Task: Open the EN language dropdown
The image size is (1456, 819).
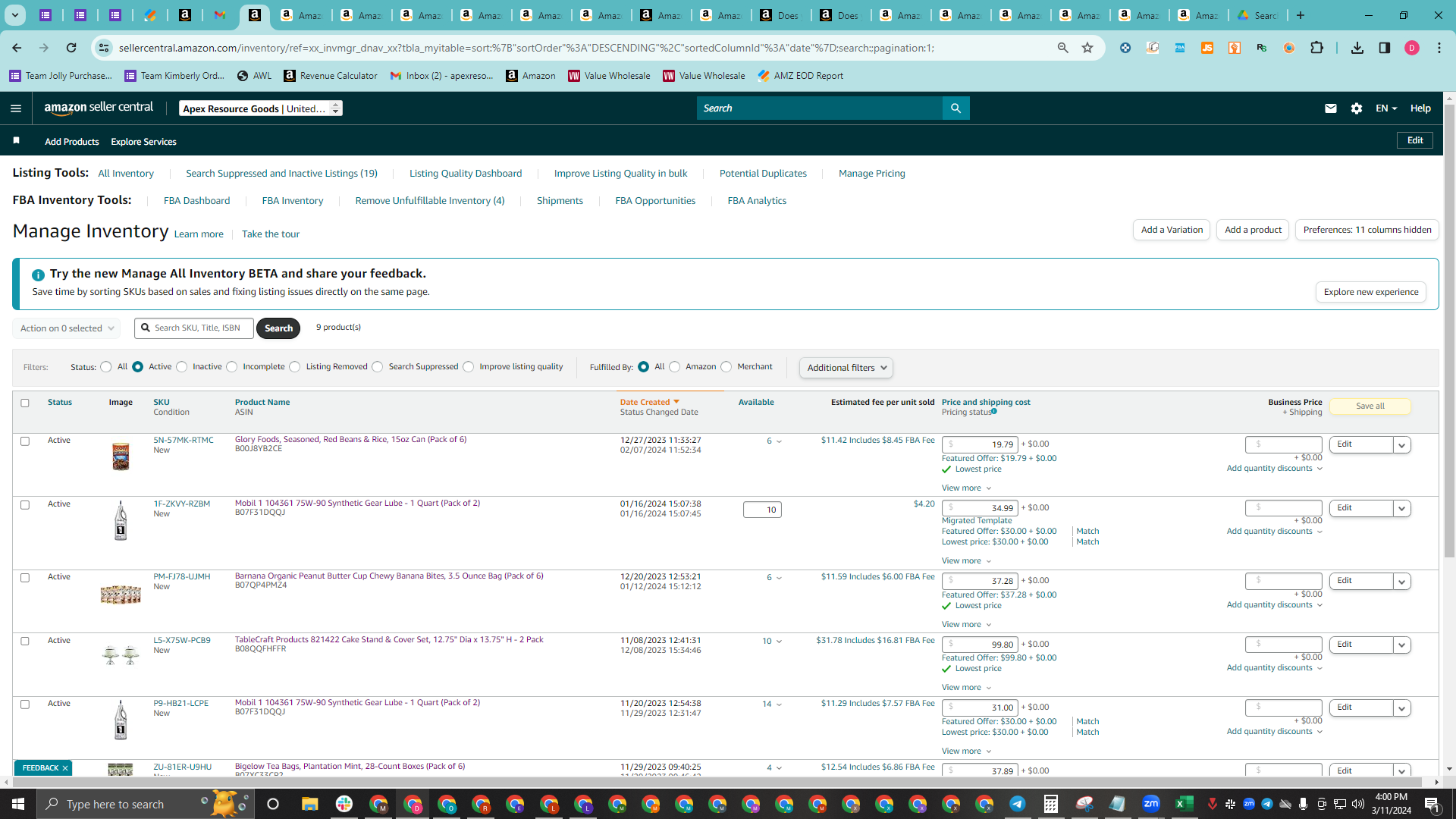Action: coord(1386,108)
